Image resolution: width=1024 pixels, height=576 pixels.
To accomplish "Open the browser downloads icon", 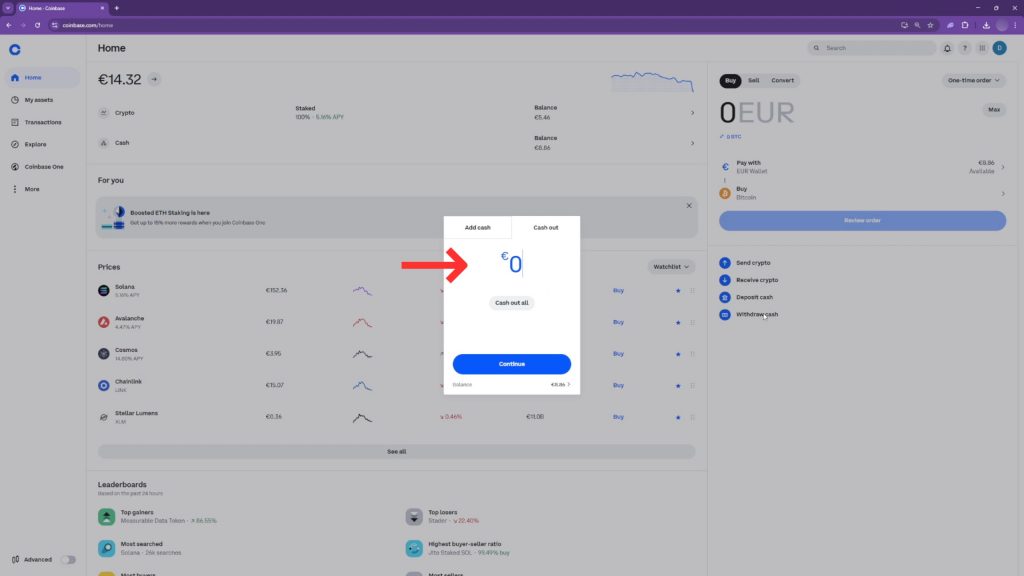I will pyautogui.click(x=986, y=25).
